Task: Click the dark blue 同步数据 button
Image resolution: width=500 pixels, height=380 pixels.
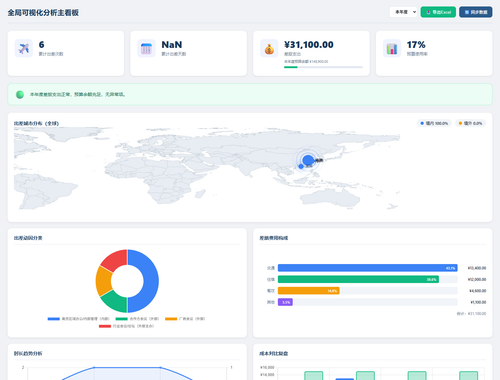Action: [x=476, y=12]
